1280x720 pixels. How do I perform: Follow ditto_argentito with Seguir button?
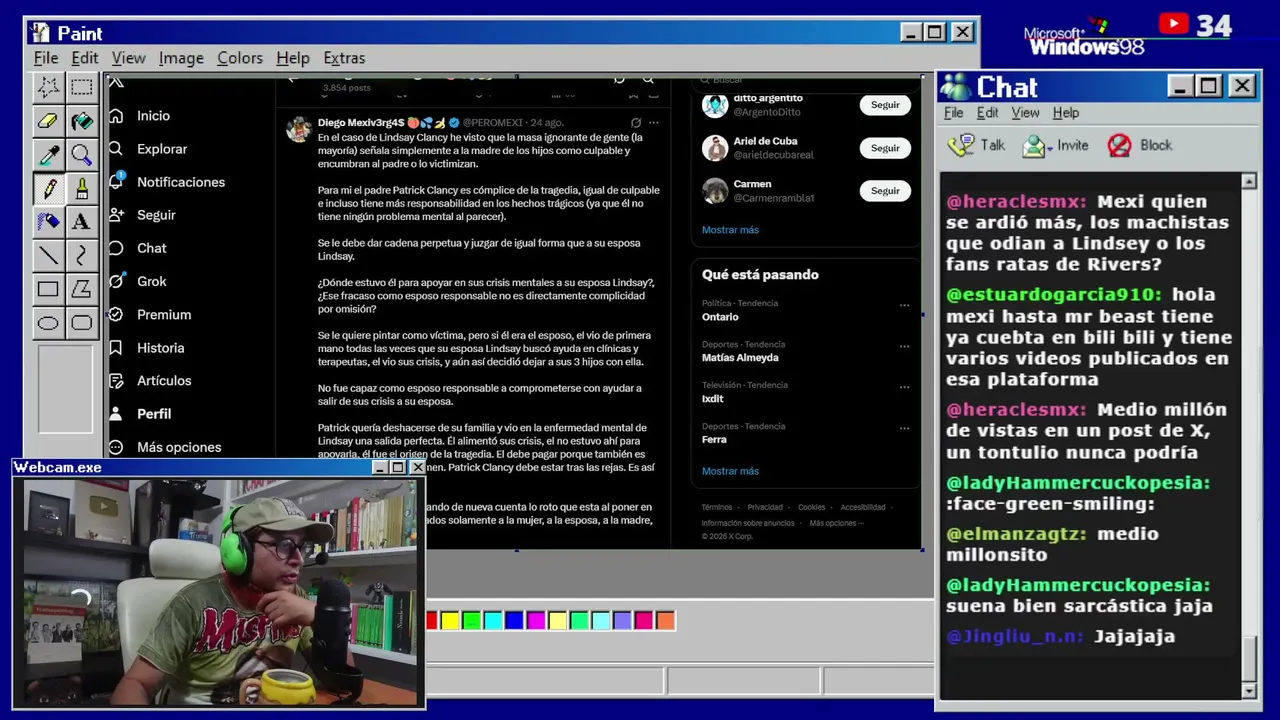coord(885,105)
